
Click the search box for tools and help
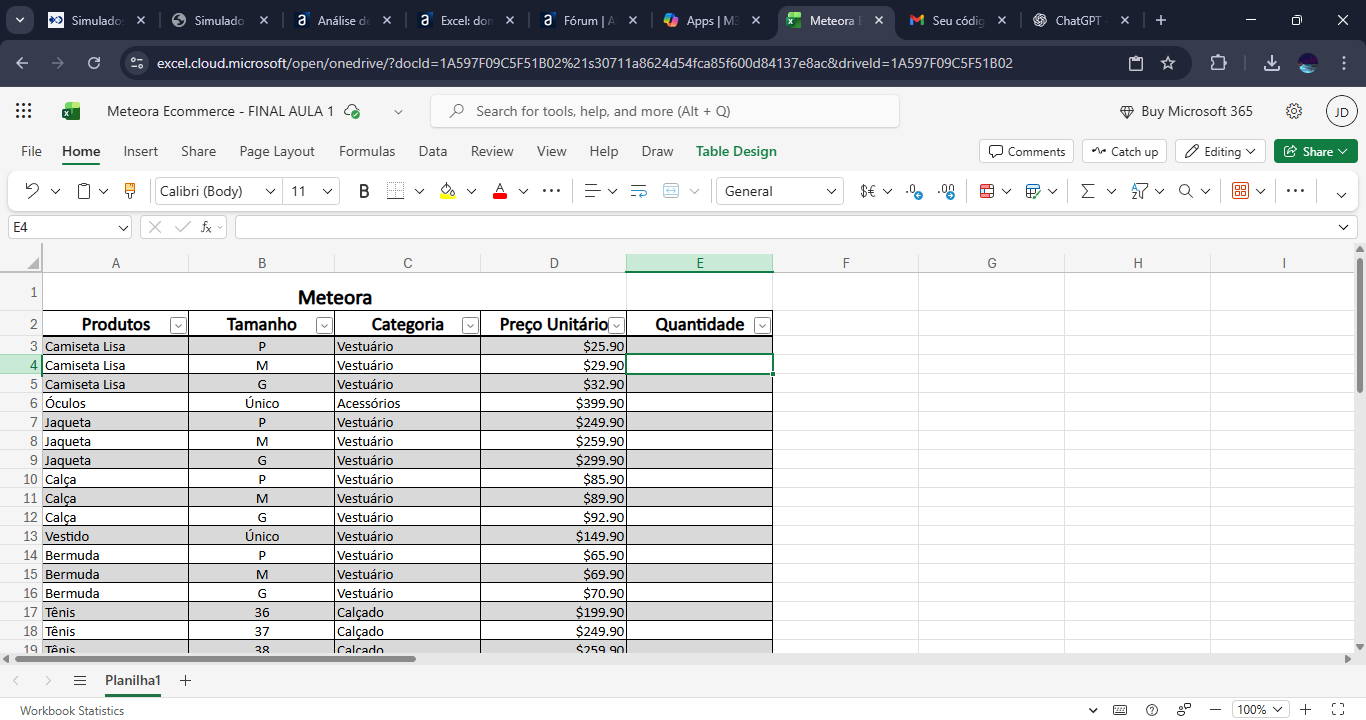(664, 111)
